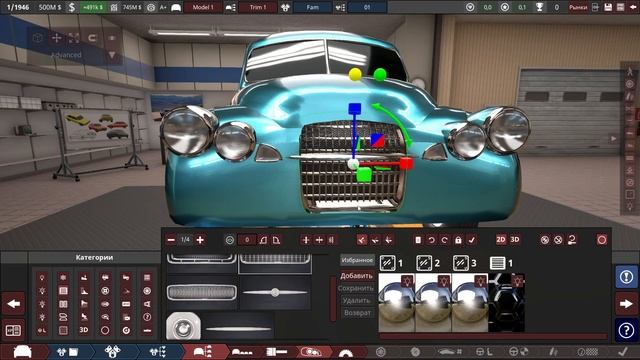
Task: Select the square vent fixture thumbnail
Action: pyautogui.click(x=183, y=326)
